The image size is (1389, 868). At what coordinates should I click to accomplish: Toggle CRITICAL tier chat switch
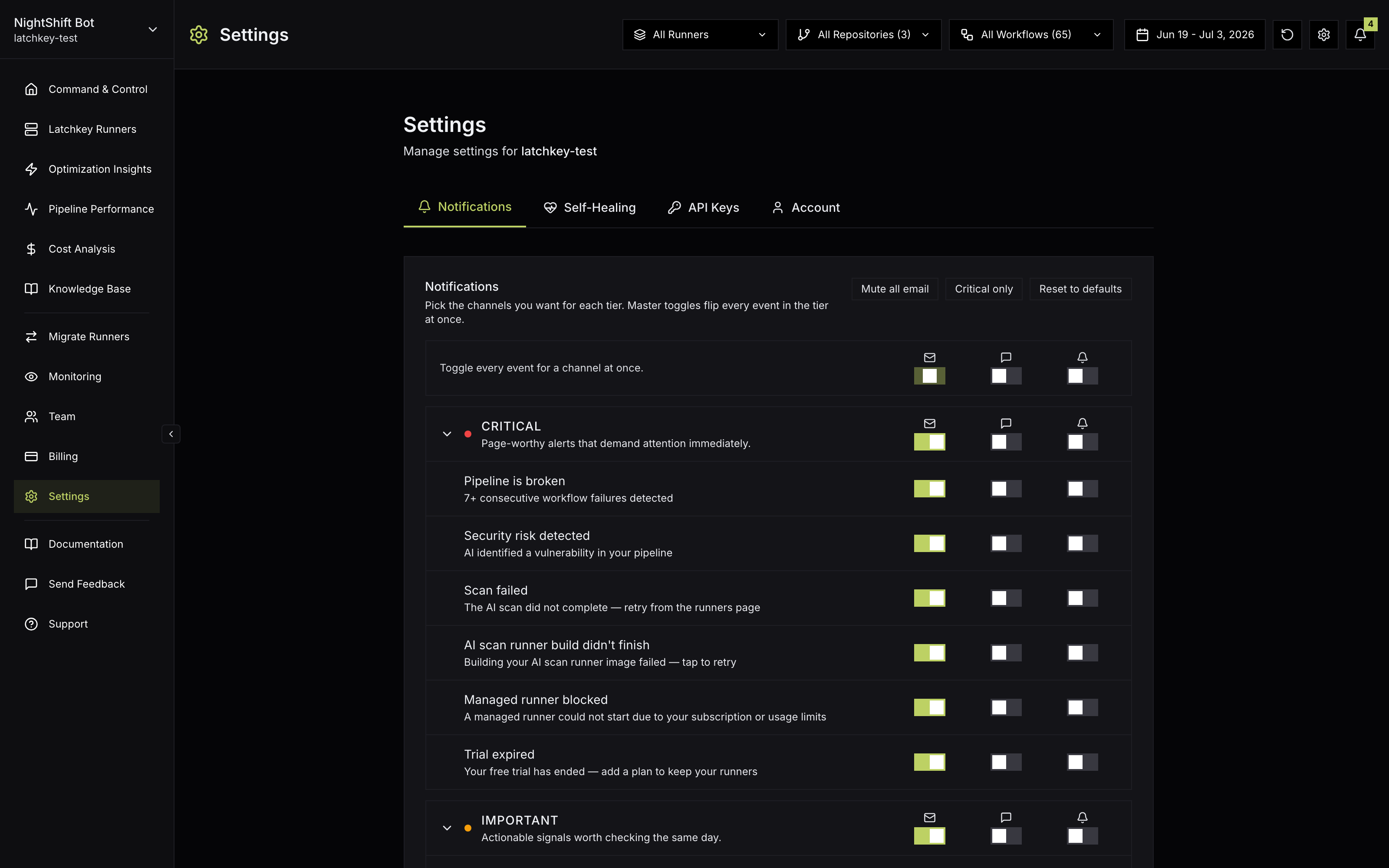(x=1006, y=442)
